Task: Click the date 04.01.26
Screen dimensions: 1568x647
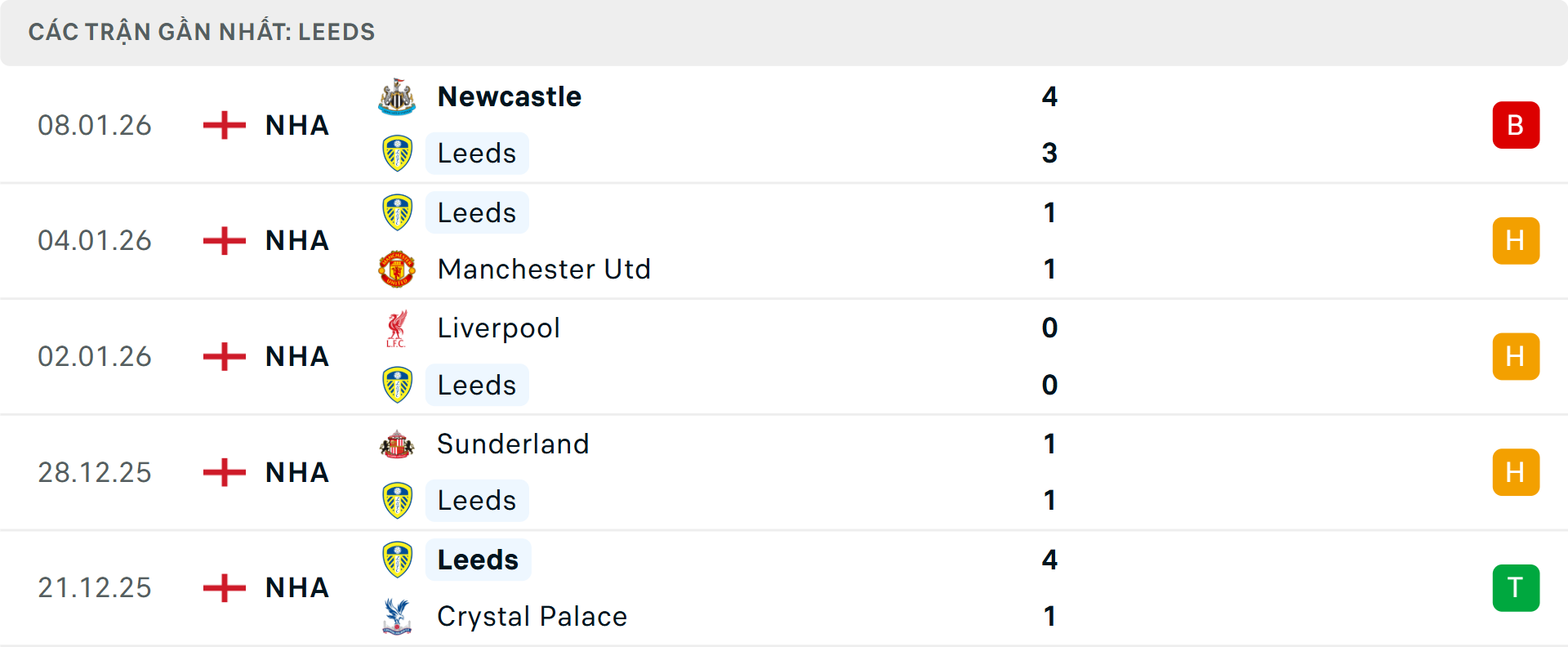Action: coord(95,240)
